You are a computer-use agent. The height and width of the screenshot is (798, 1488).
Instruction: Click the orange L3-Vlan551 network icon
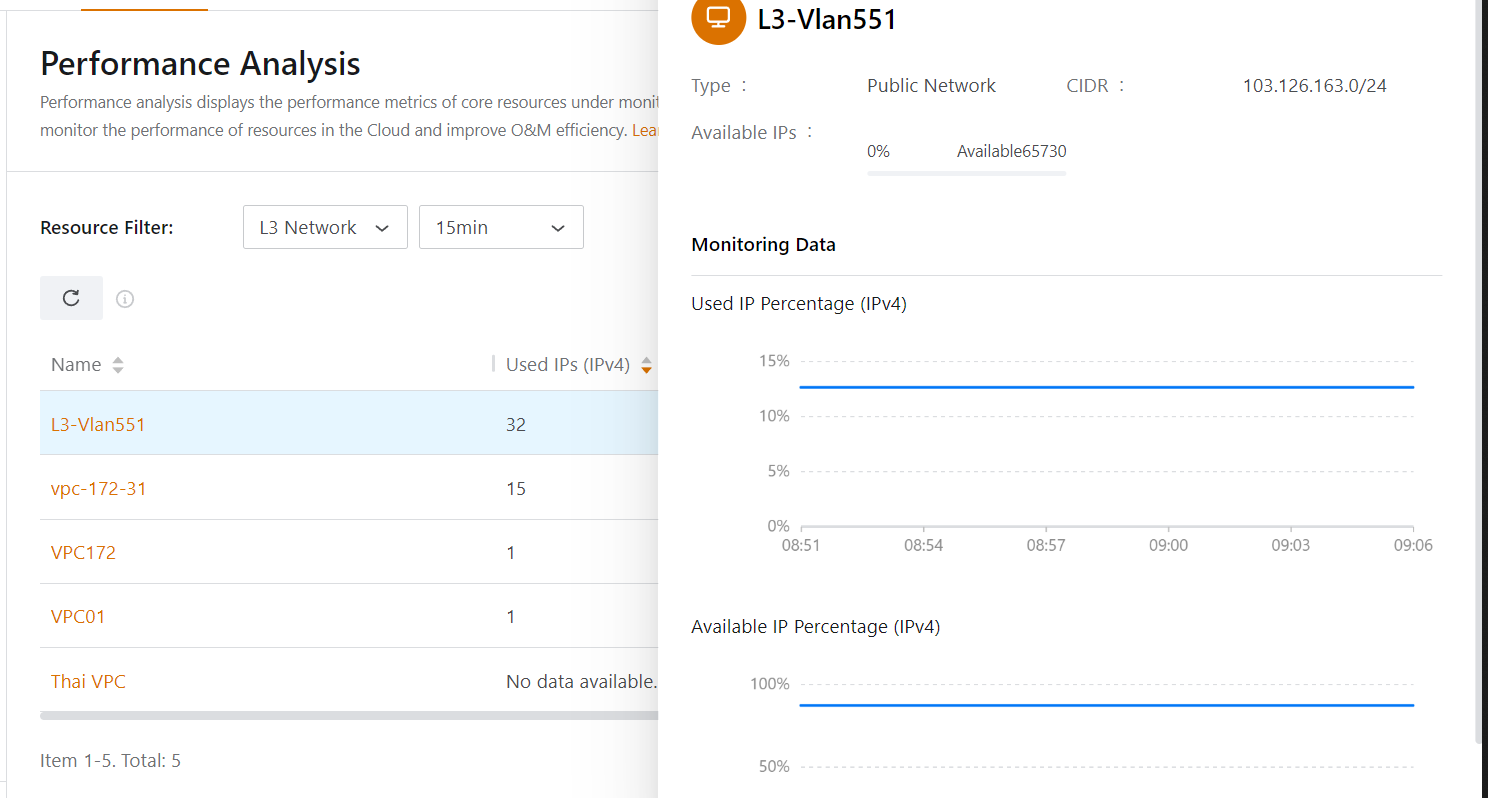[718, 18]
